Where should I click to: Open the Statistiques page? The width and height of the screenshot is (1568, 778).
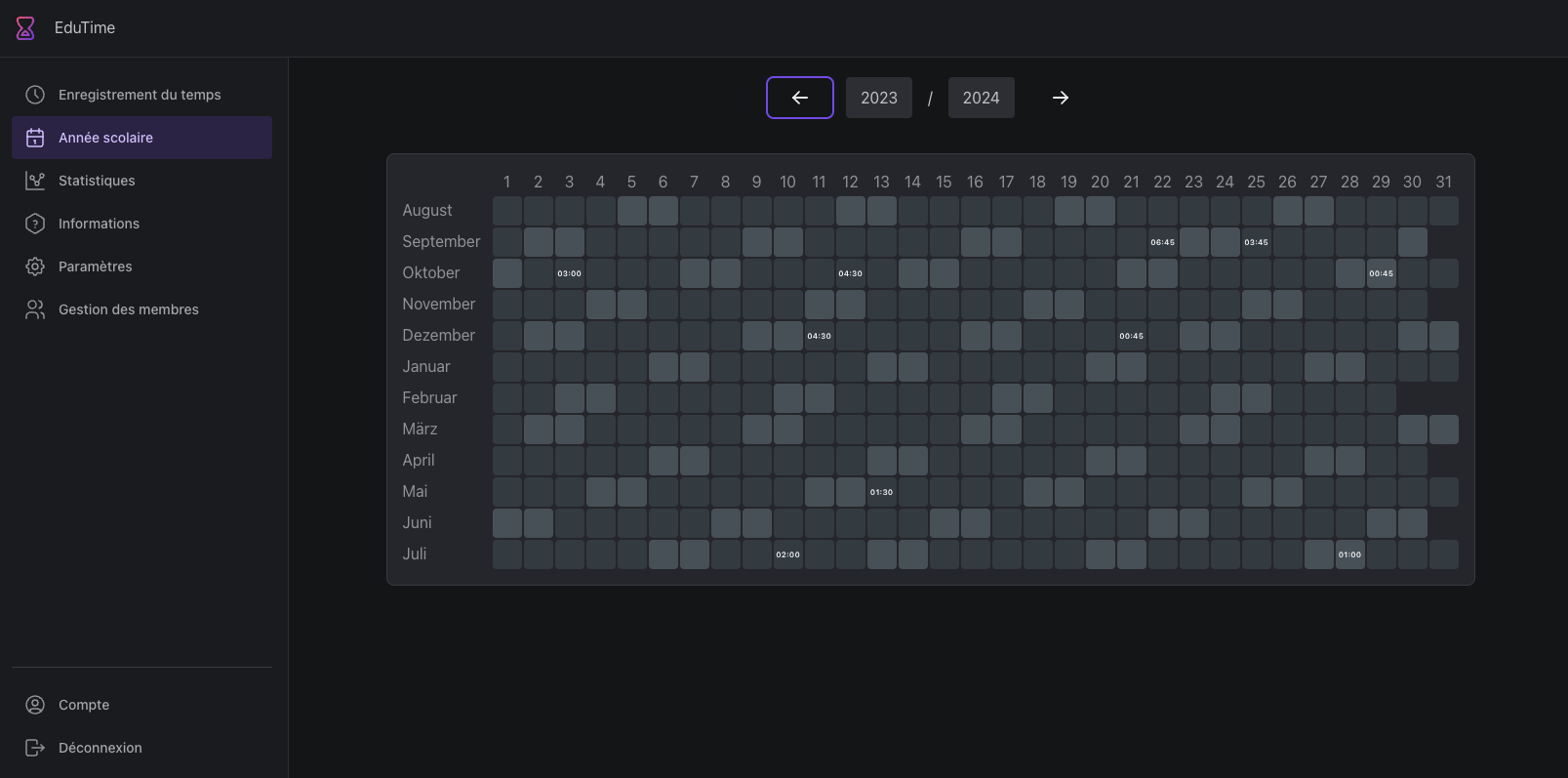[141, 181]
